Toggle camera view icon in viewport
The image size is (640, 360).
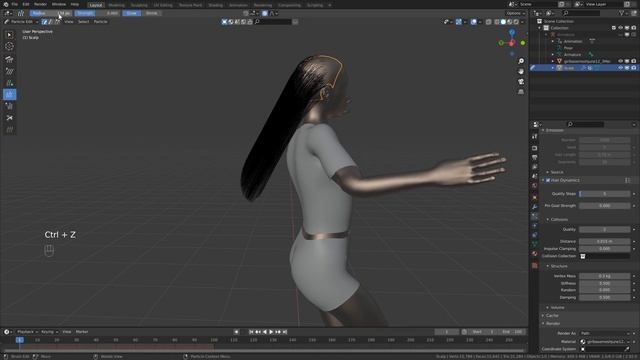click(x=521, y=82)
